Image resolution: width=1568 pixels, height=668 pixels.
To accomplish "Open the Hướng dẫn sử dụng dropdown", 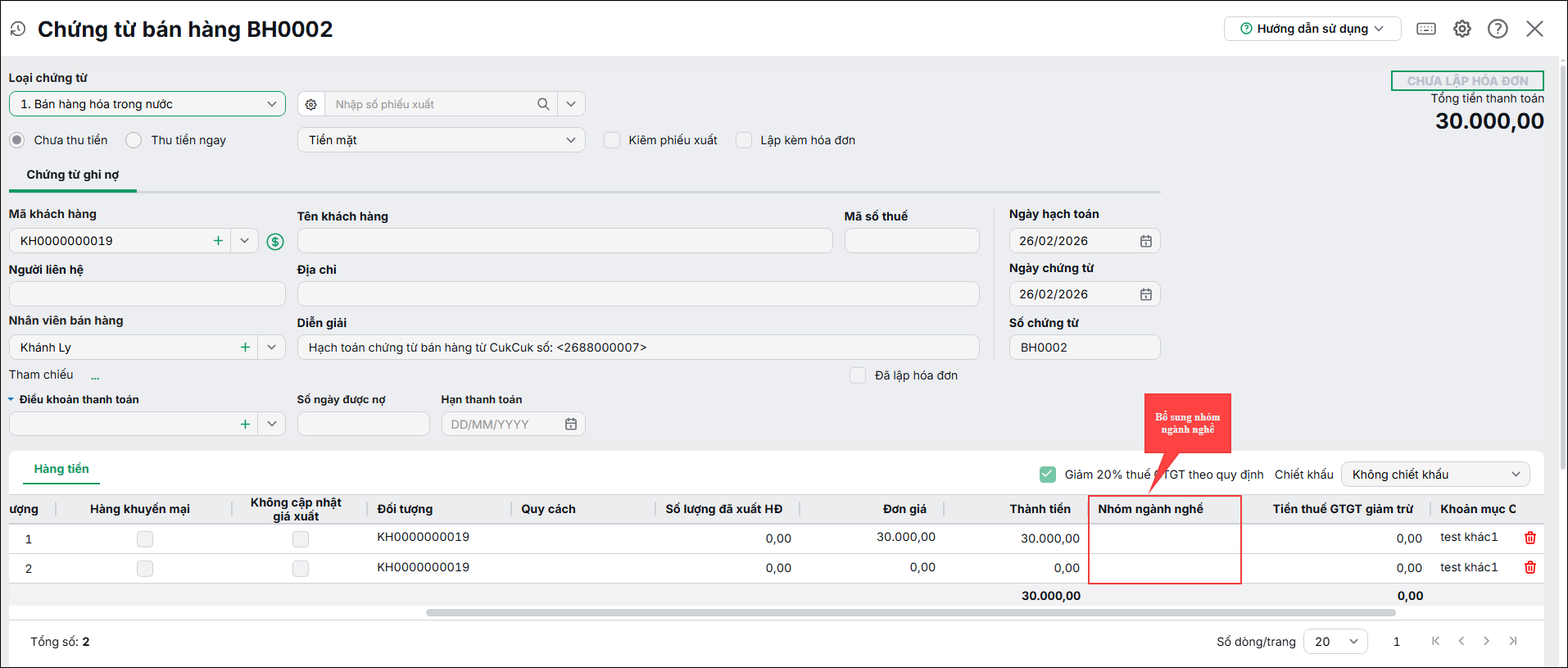I will coord(1312,29).
